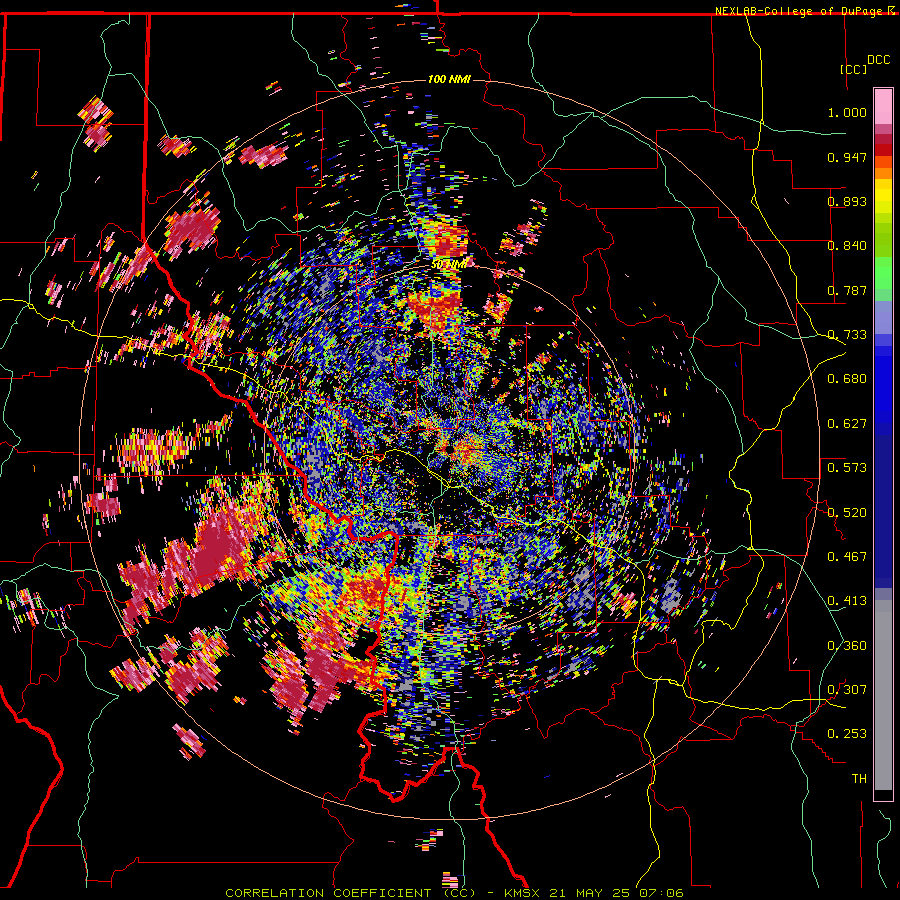
Task: Click the 0.947 legend value
Action: (x=847, y=157)
